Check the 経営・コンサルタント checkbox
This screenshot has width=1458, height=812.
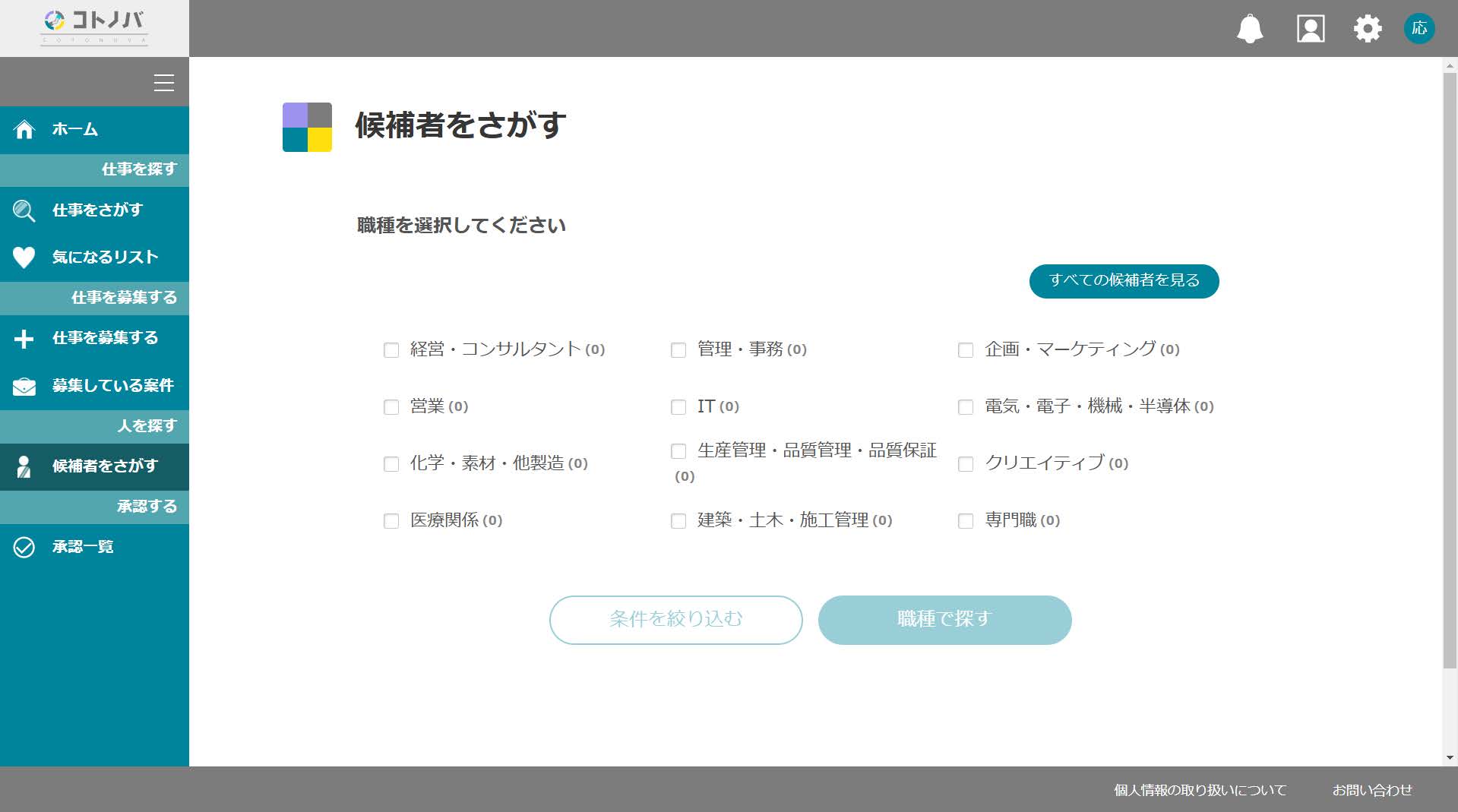click(391, 350)
